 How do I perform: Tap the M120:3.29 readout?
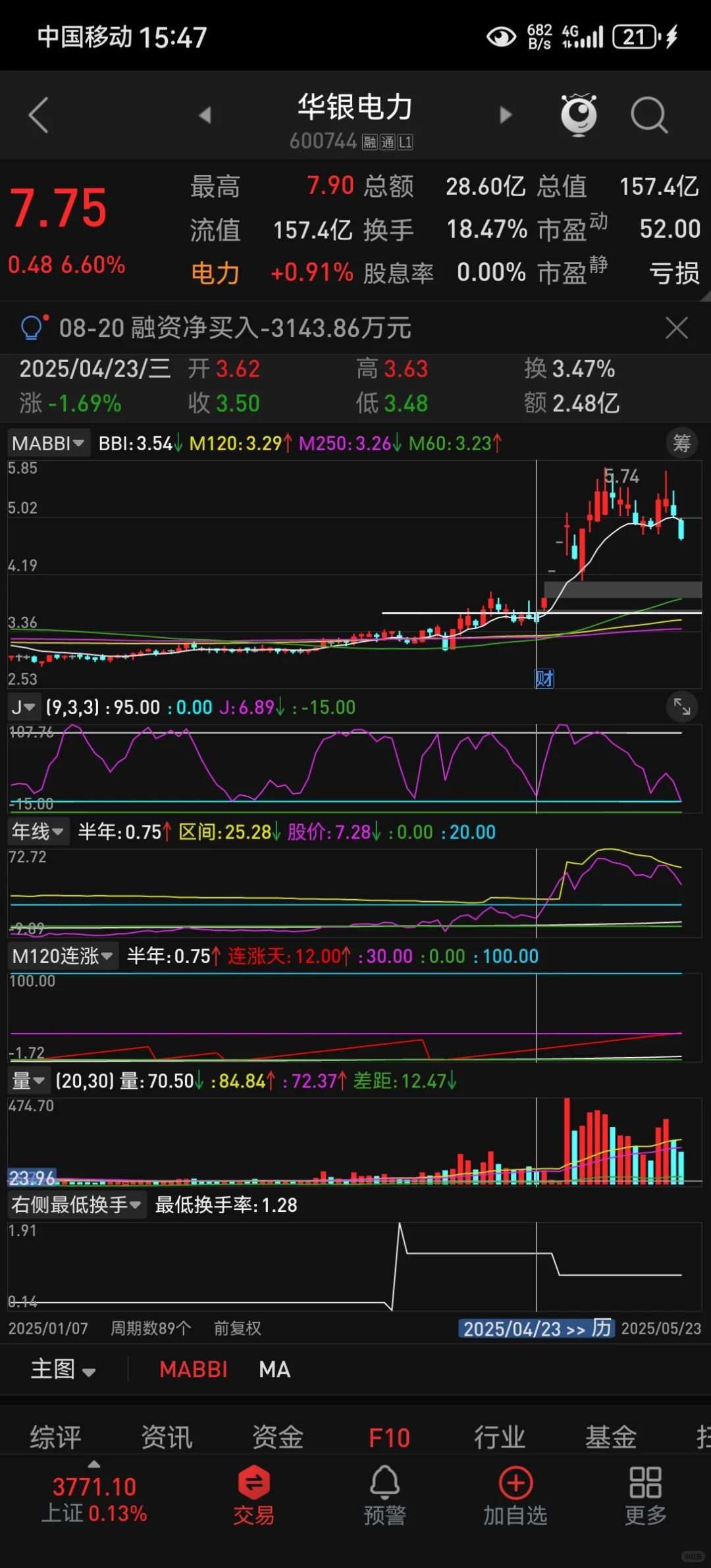click(x=240, y=443)
